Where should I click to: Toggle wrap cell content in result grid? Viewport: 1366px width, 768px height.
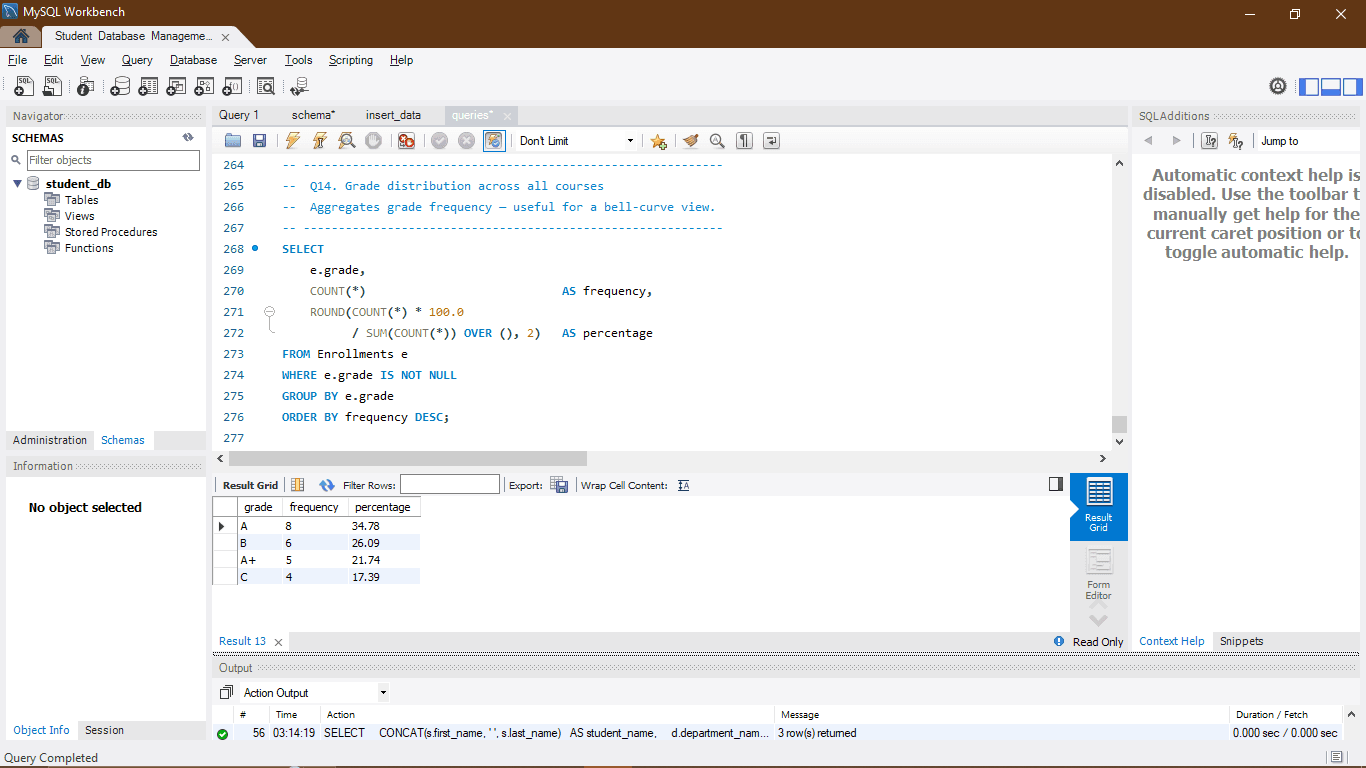click(684, 485)
